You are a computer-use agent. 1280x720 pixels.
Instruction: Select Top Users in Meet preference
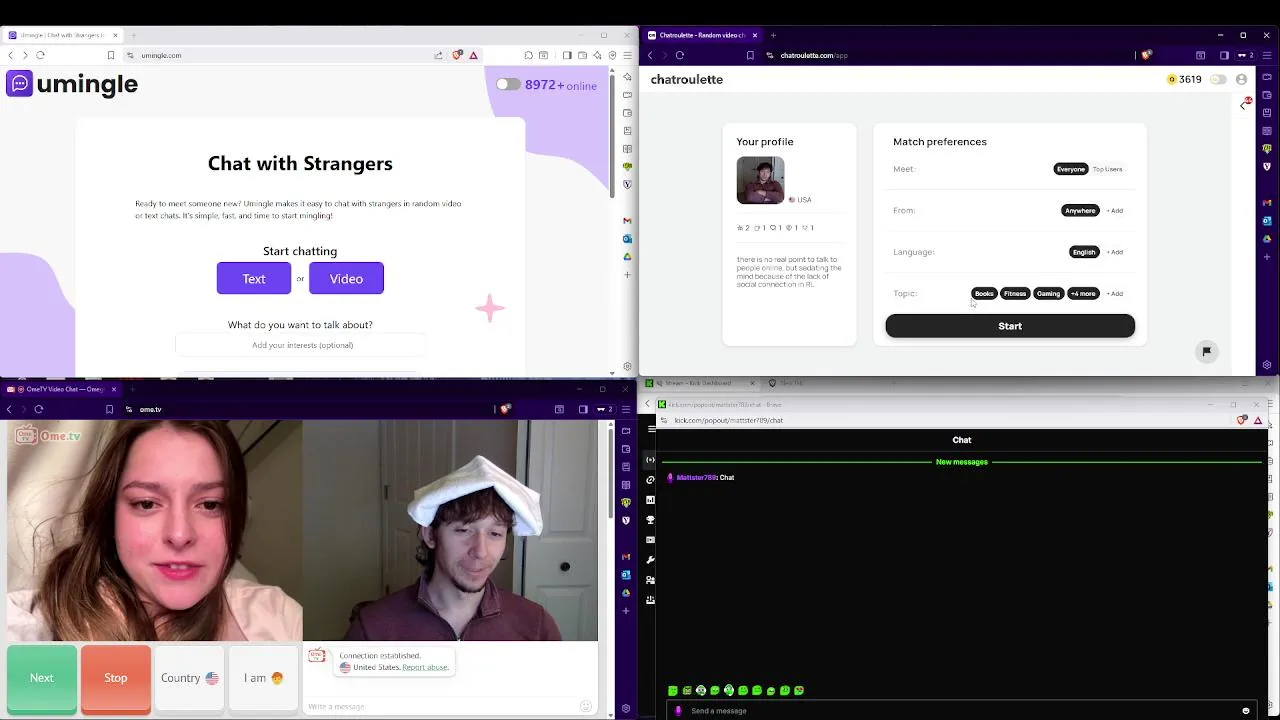point(1107,169)
